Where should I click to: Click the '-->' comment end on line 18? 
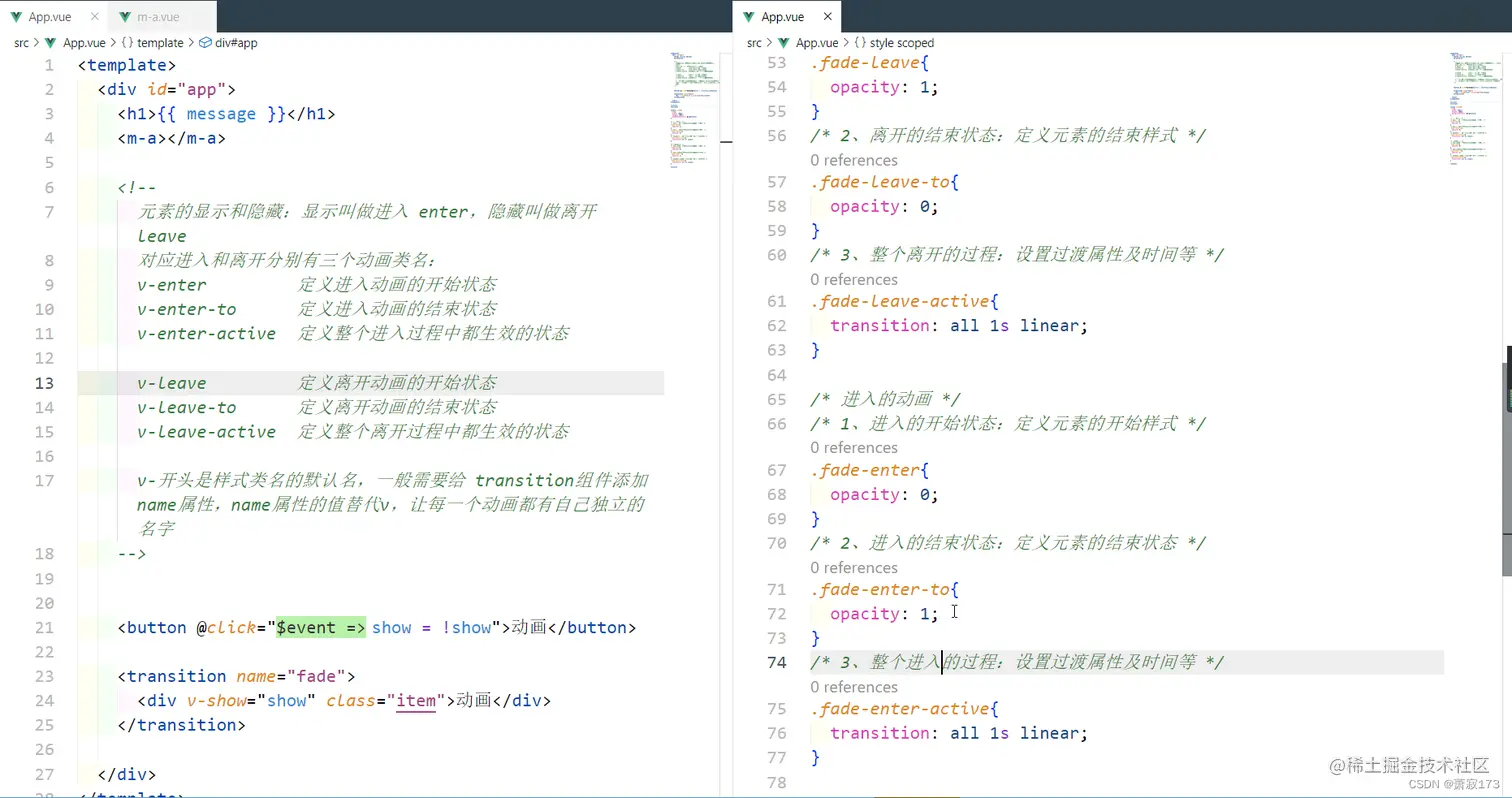point(132,554)
